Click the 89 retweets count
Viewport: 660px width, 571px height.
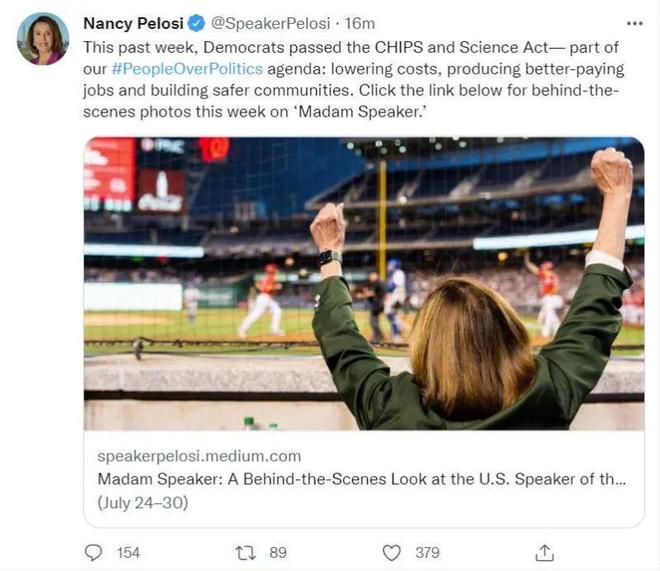[x=278, y=552]
